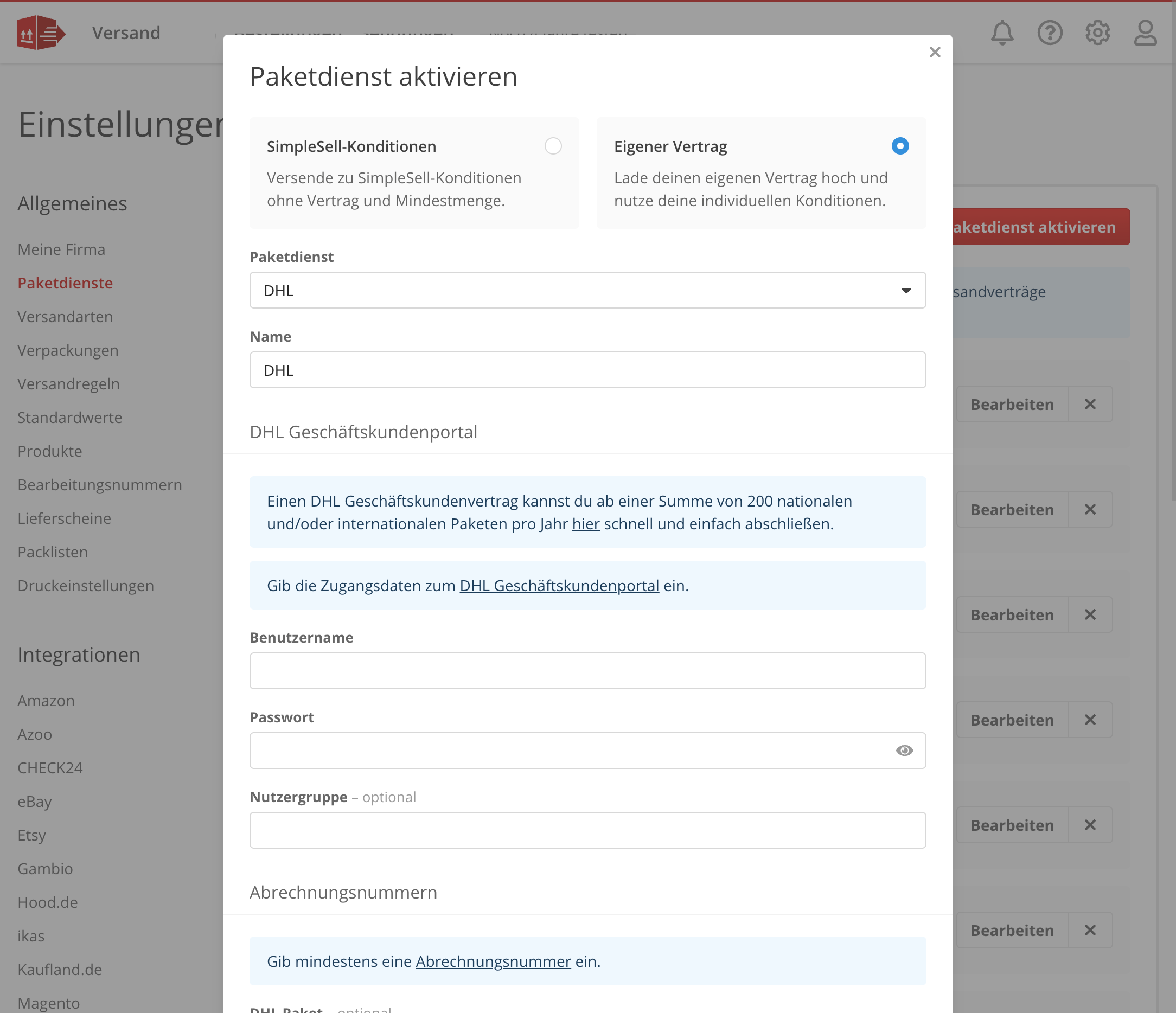The image size is (1176, 1013).
Task: Open the CHECK24 integration
Action: click(x=50, y=768)
